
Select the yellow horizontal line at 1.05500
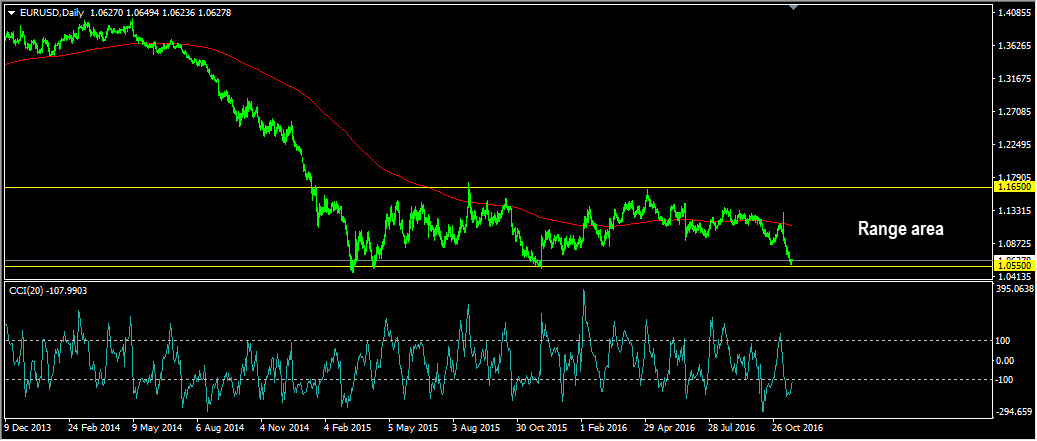[497, 266]
